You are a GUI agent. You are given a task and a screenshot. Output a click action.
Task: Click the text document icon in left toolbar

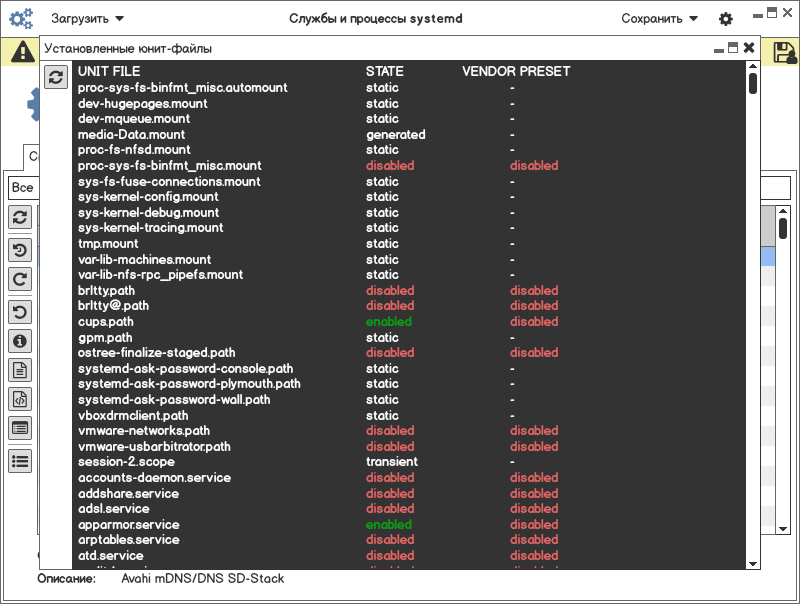(20, 370)
